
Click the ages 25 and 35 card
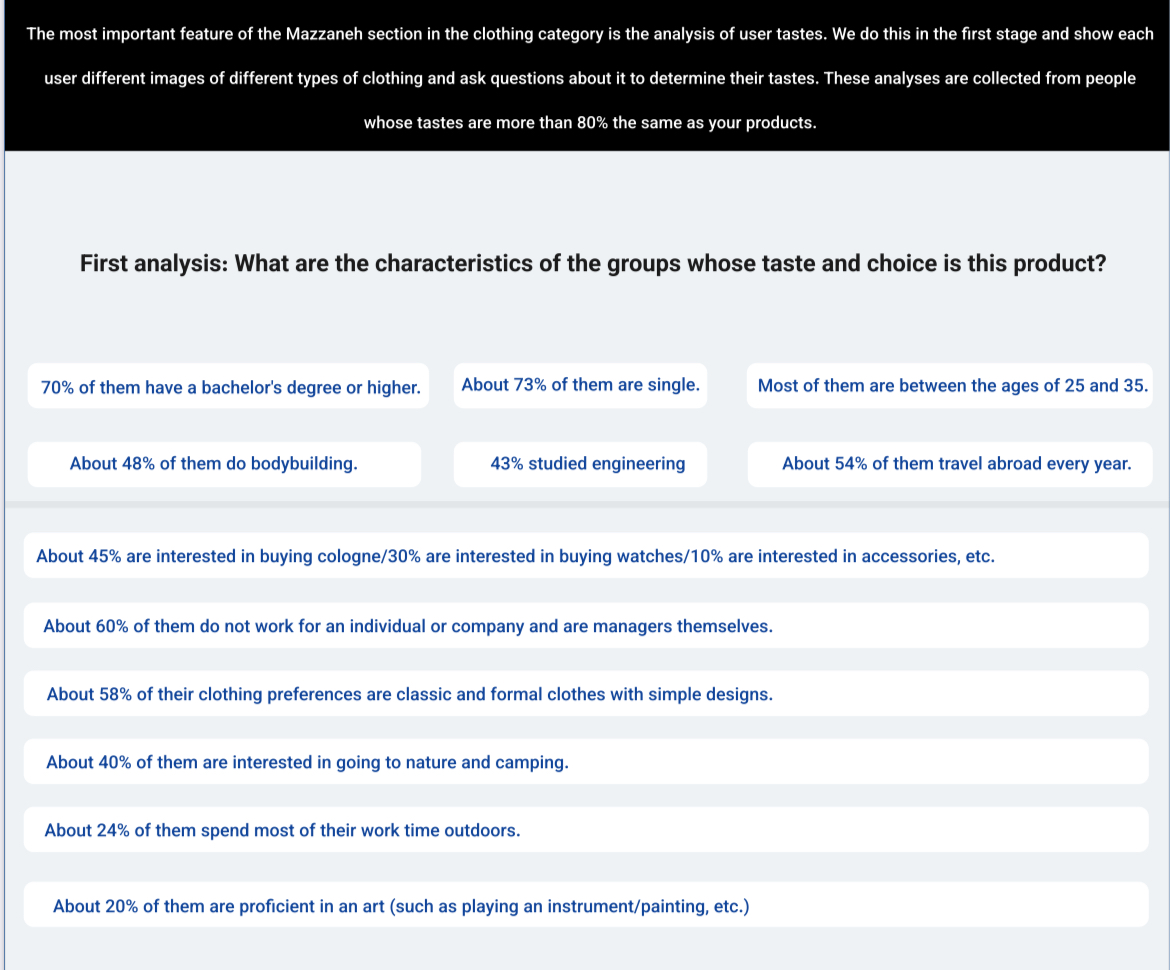tap(952, 385)
